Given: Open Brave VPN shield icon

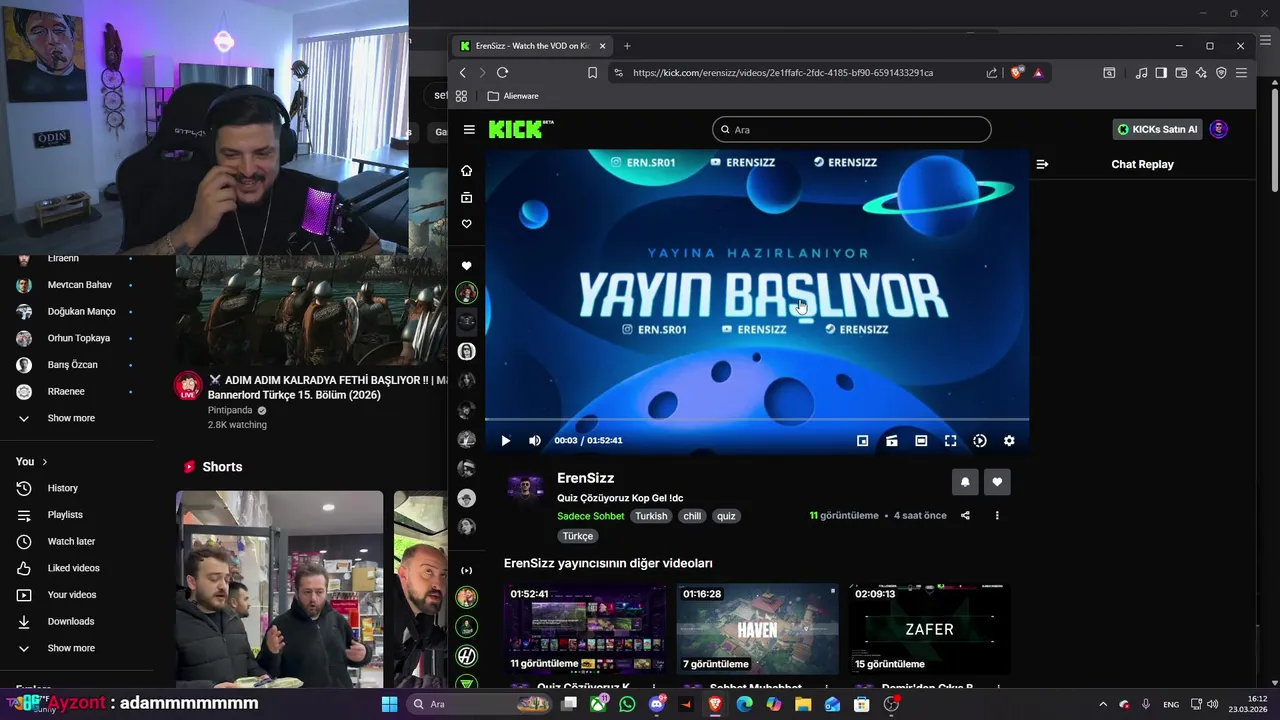Looking at the screenshot, I should coord(1221,73).
